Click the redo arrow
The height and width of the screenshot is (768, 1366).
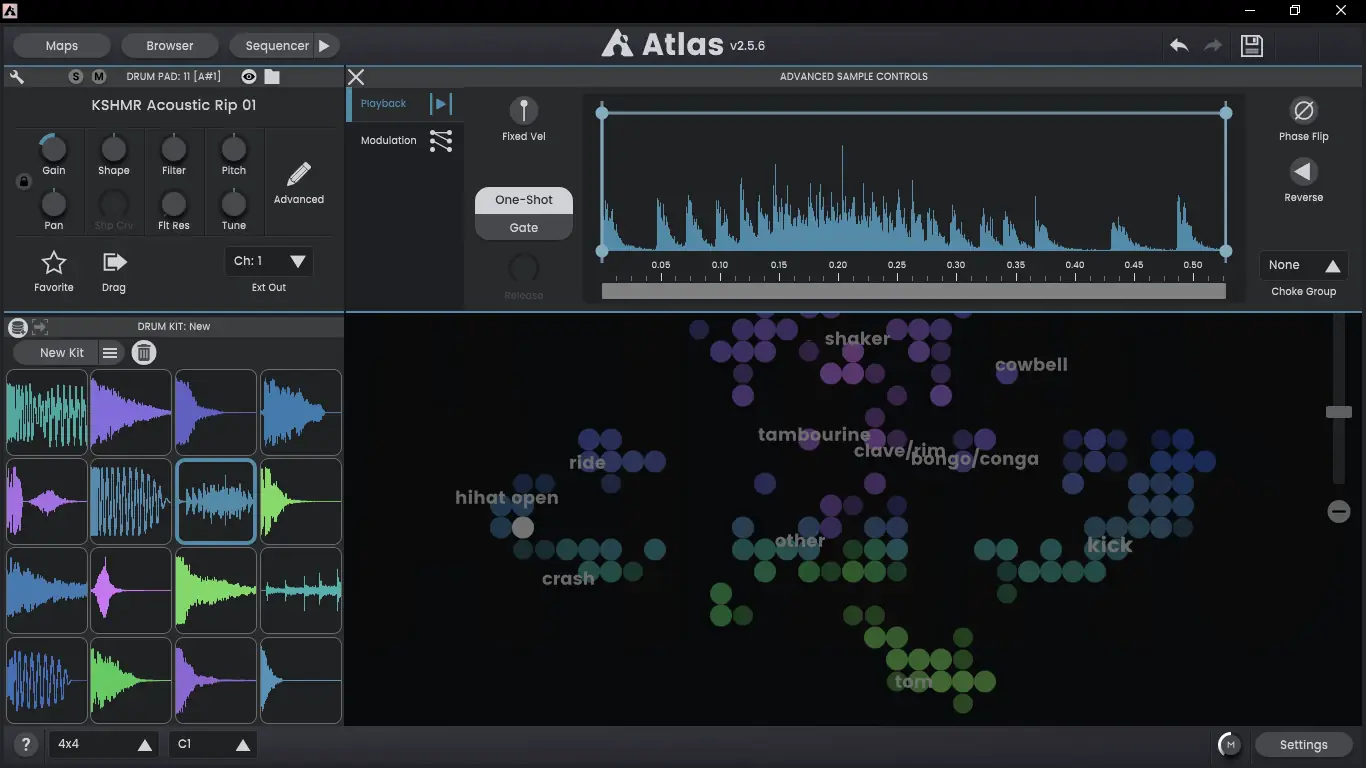tap(1213, 46)
